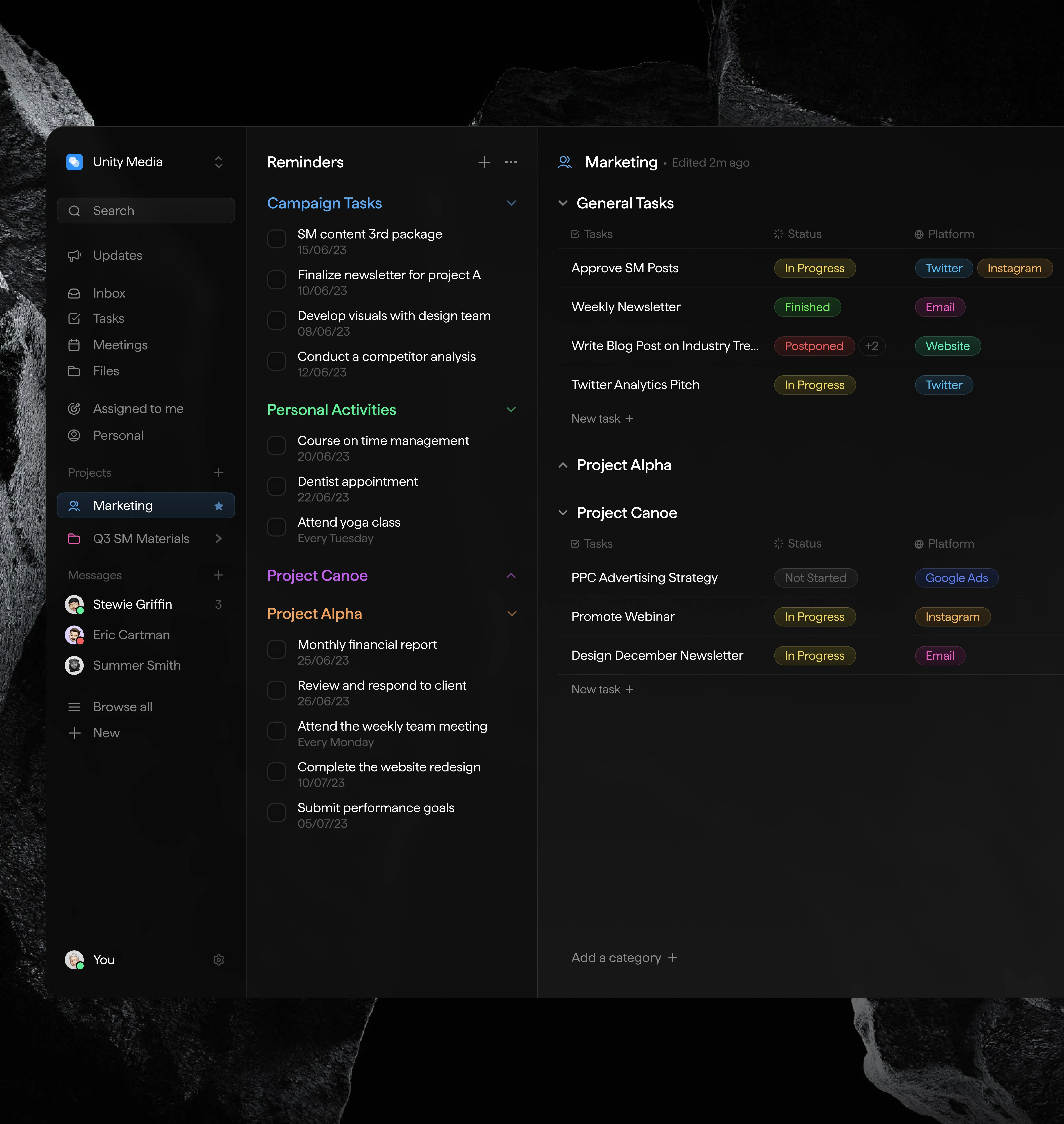
Task: Click the Meetings calendar icon
Action: (x=74, y=345)
